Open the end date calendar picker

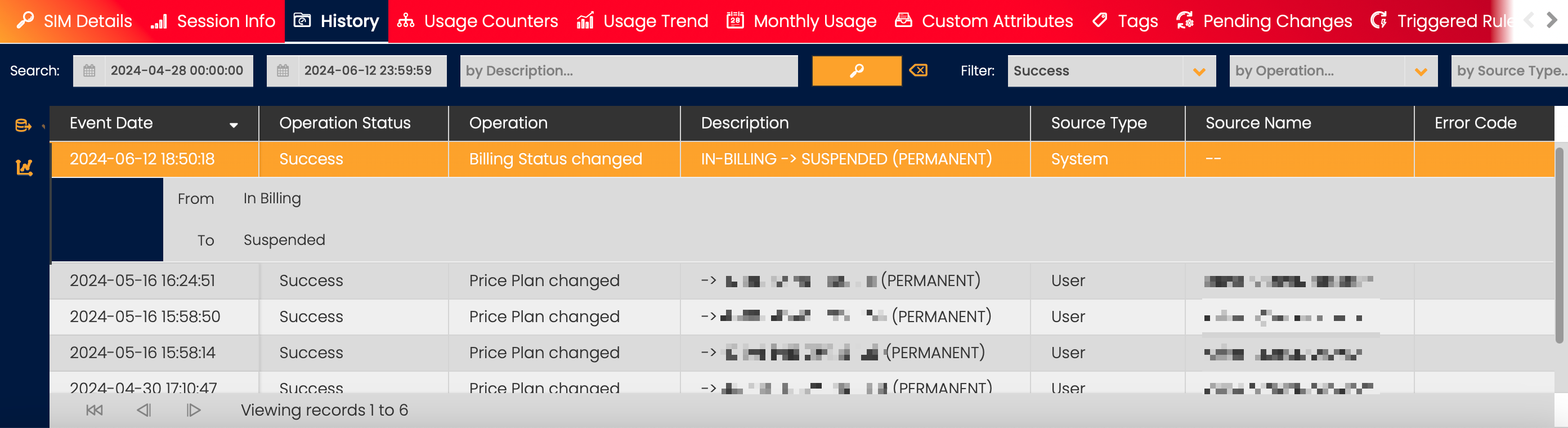(x=283, y=70)
